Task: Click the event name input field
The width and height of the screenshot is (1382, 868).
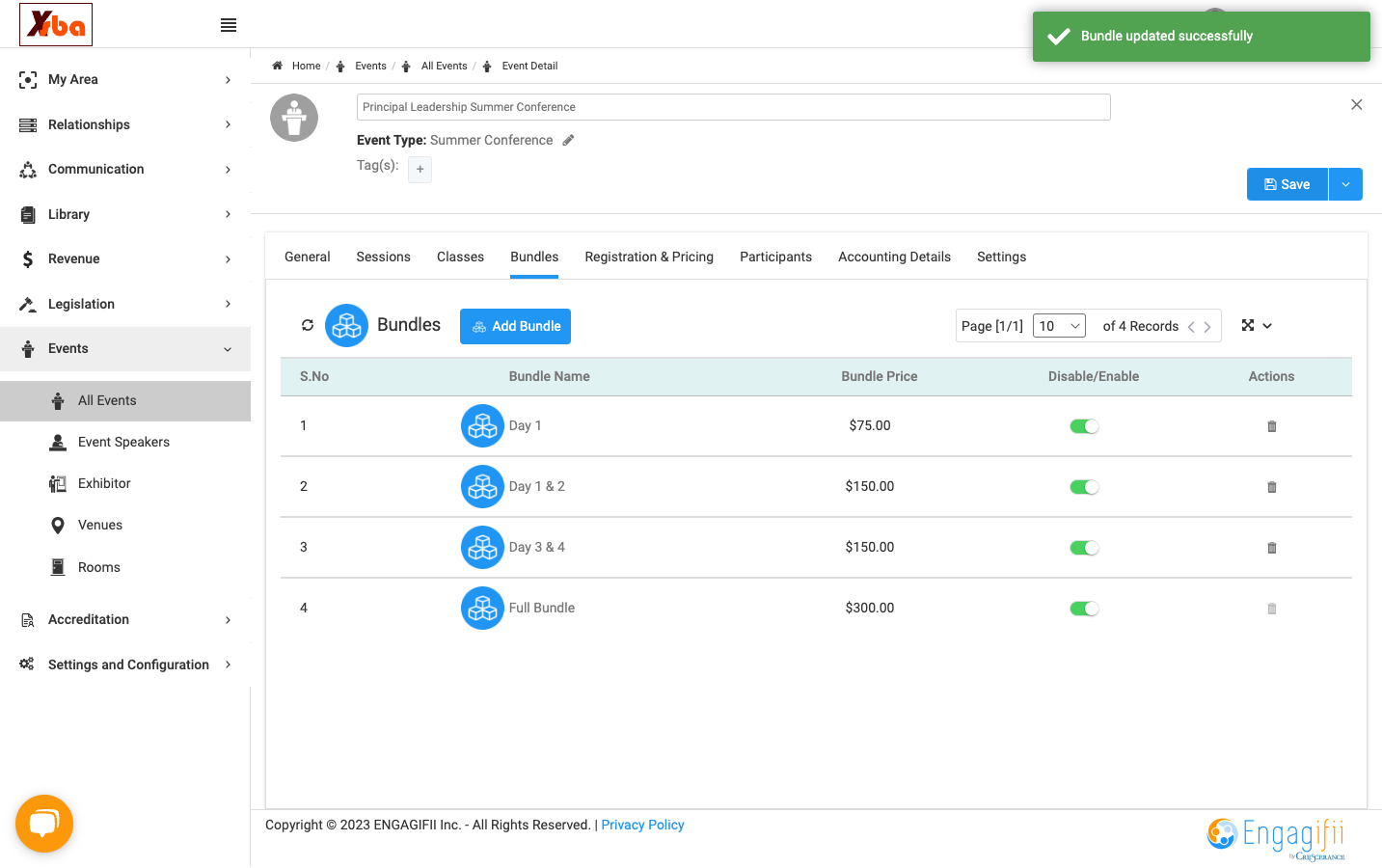Action: click(x=733, y=107)
